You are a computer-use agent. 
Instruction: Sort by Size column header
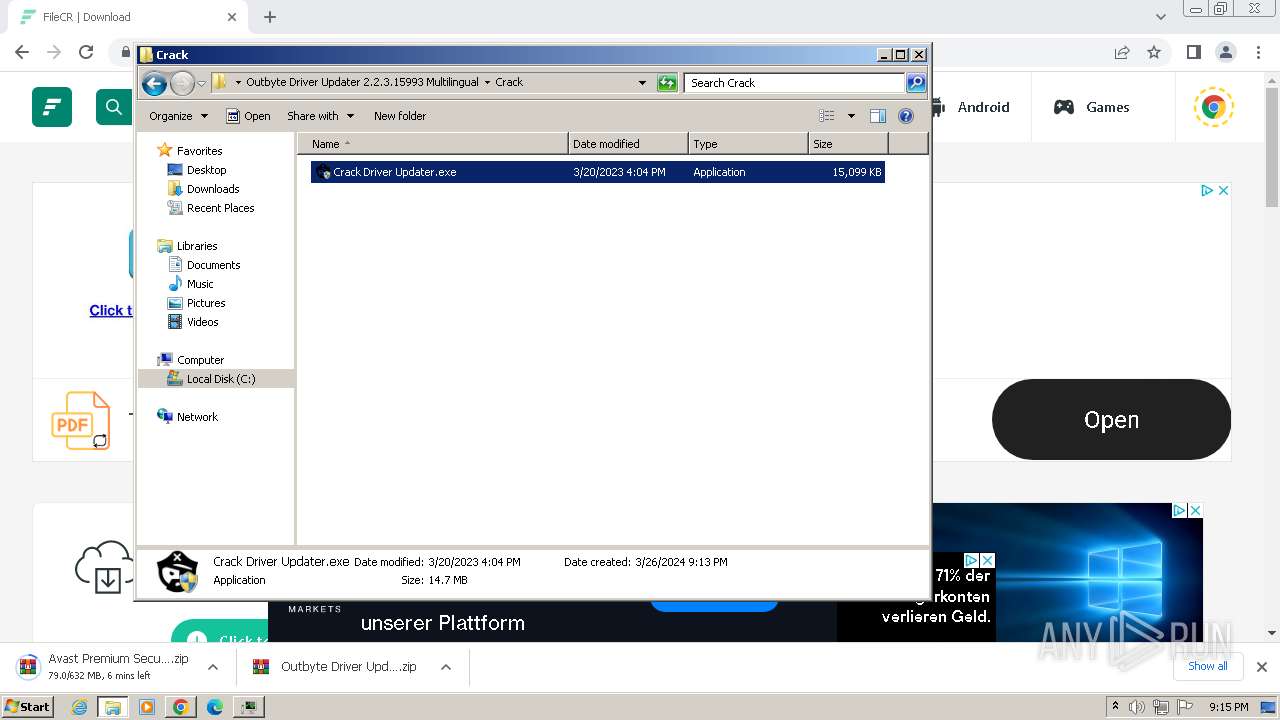(848, 144)
